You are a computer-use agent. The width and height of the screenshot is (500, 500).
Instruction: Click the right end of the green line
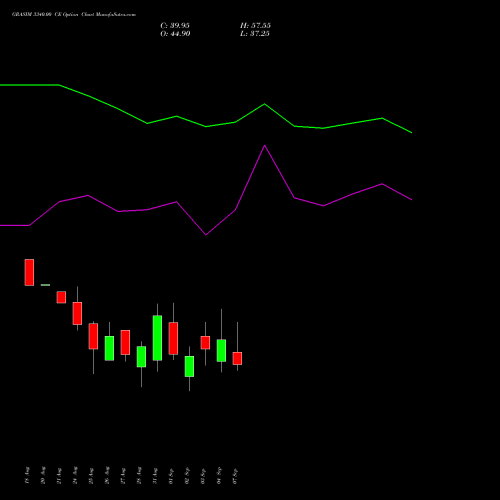[411, 133]
